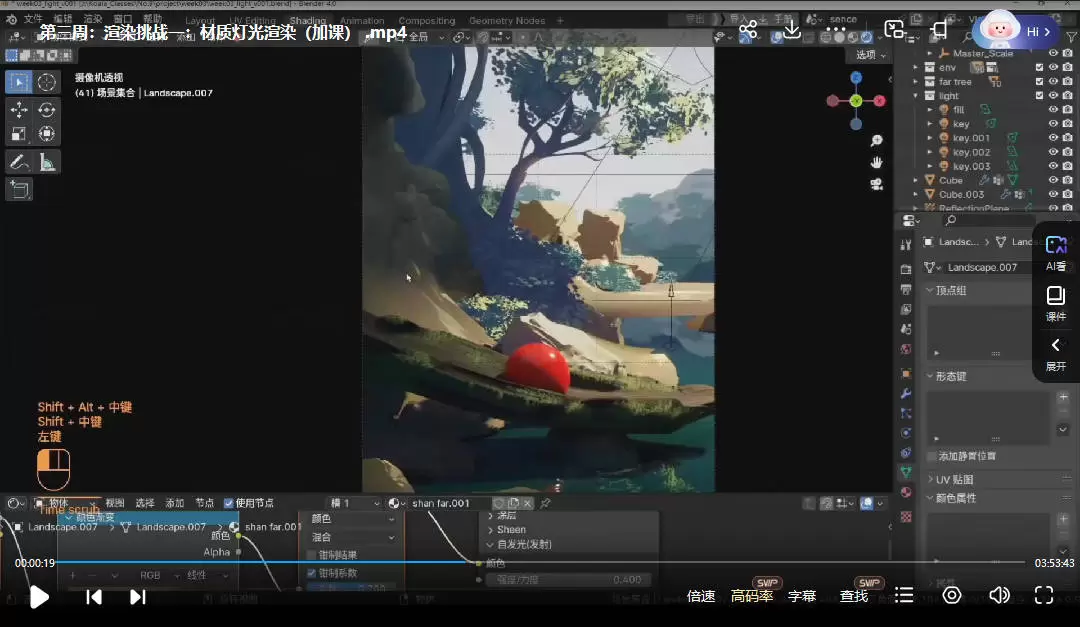Click the shan far.001 material name field

pos(448,503)
